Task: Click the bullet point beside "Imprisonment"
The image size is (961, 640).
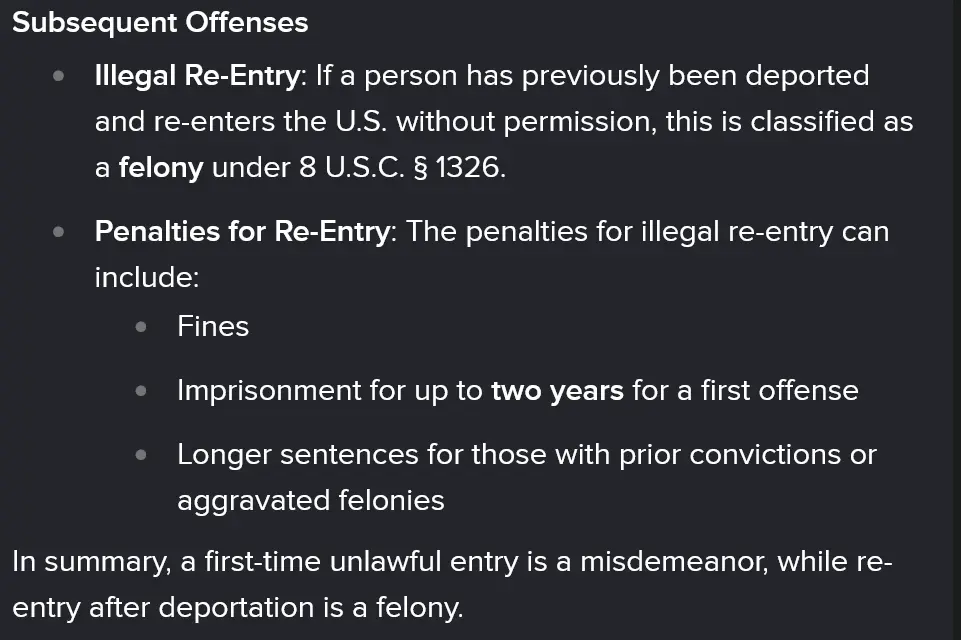Action: click(x=142, y=391)
